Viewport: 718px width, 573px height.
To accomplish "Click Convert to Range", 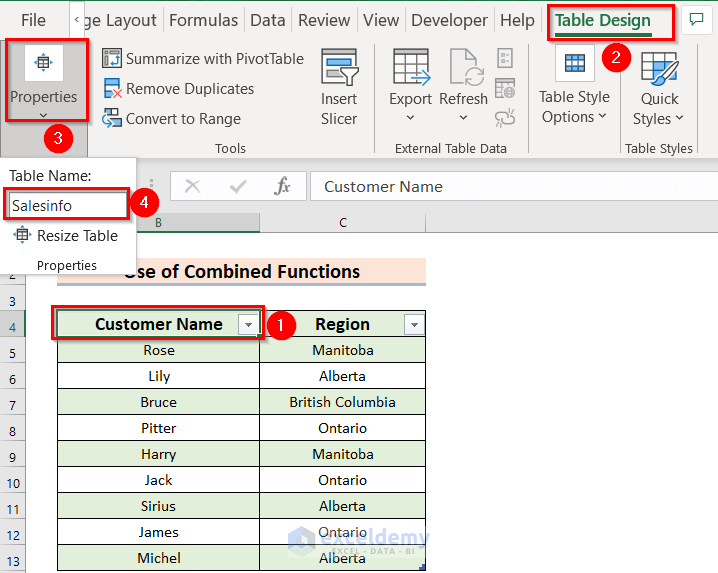I will [x=171, y=119].
